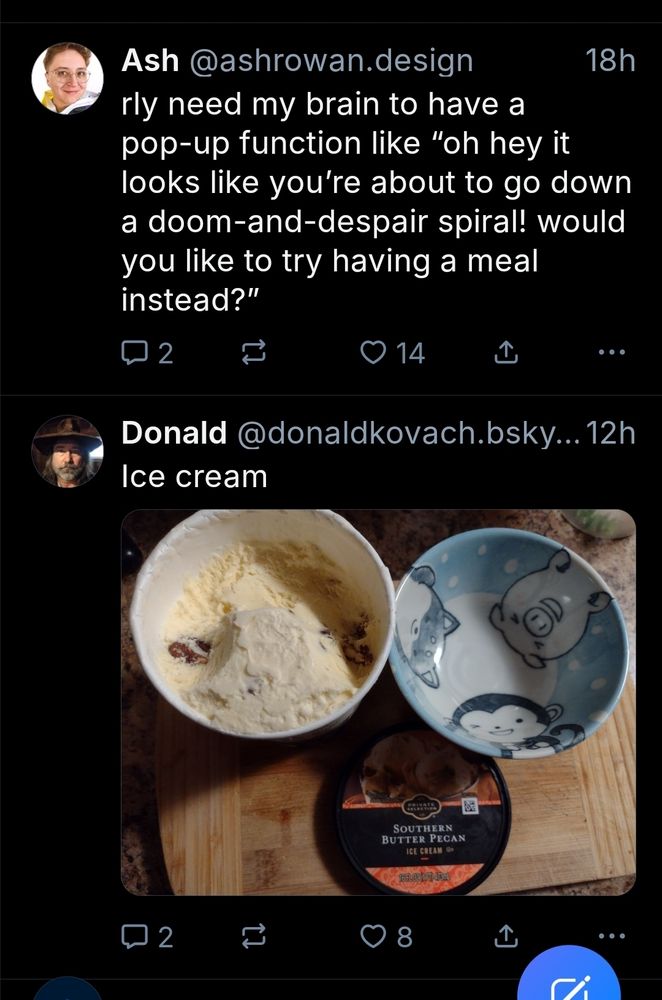Open Ash's profile picture
Viewport: 662px width, 1000px height.
68,78
